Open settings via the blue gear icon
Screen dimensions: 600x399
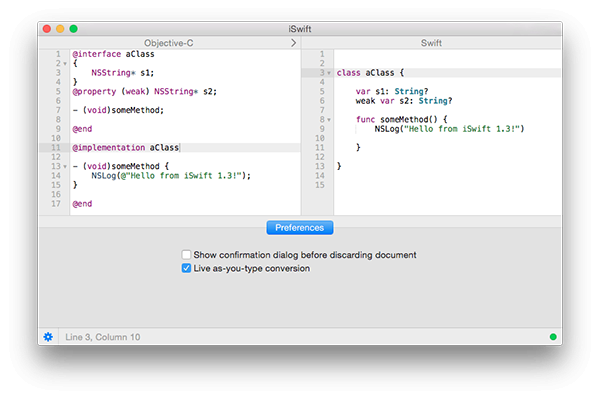tap(48, 337)
